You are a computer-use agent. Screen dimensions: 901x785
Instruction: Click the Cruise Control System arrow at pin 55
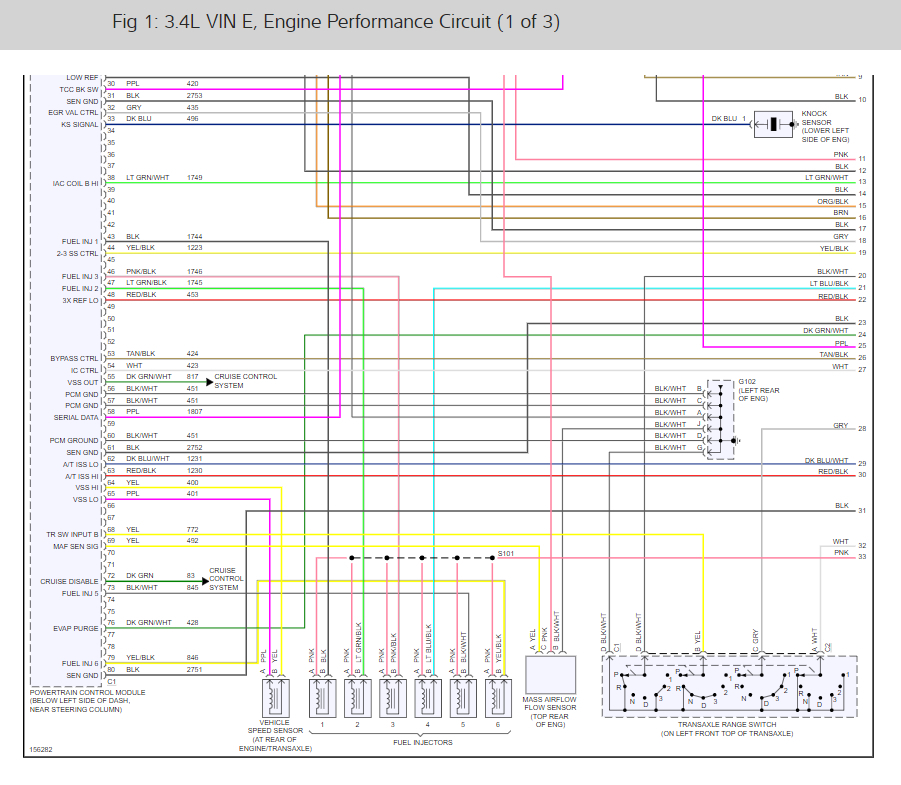[210, 382]
